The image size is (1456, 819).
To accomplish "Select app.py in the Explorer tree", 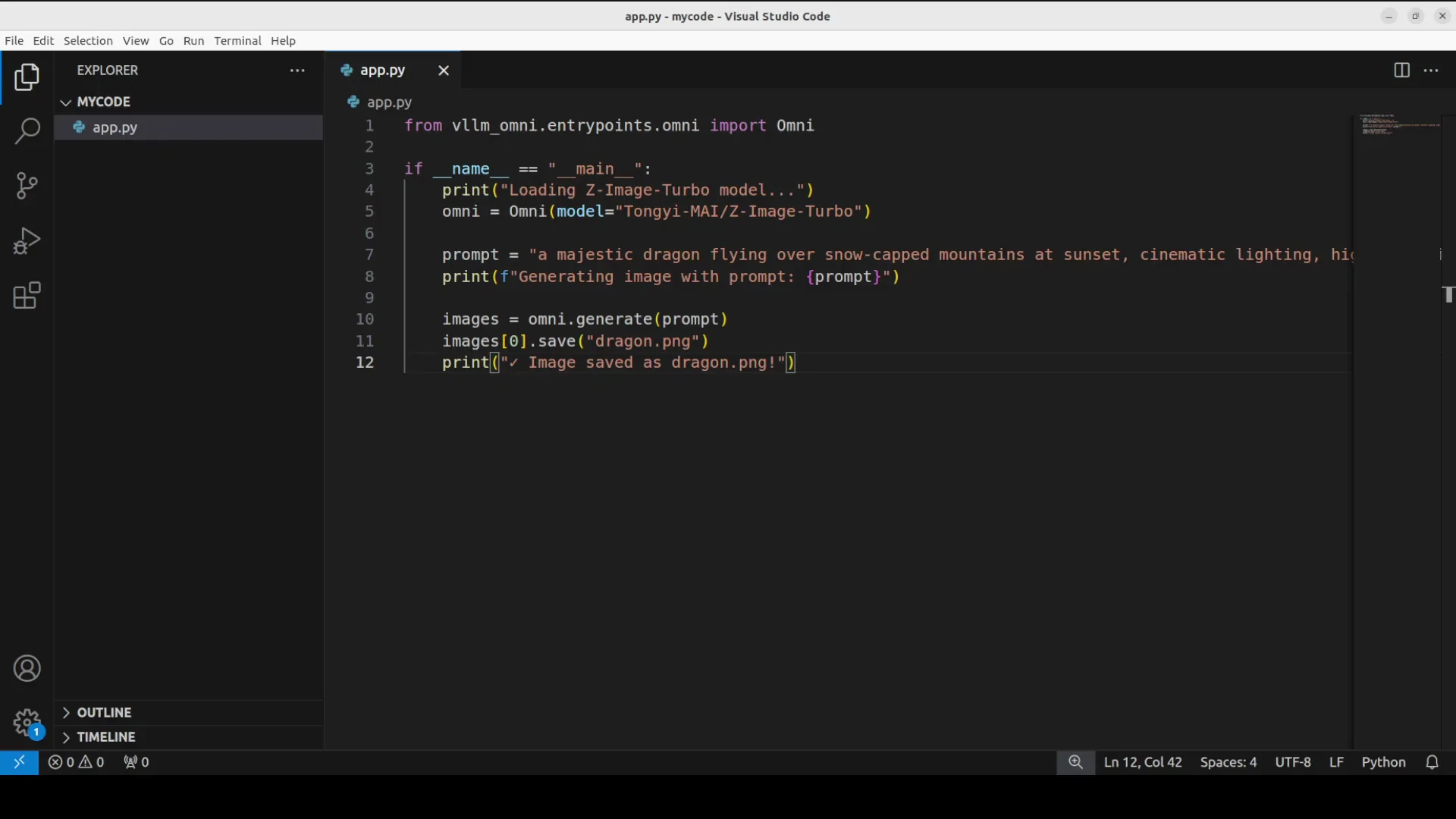I will pos(115,128).
